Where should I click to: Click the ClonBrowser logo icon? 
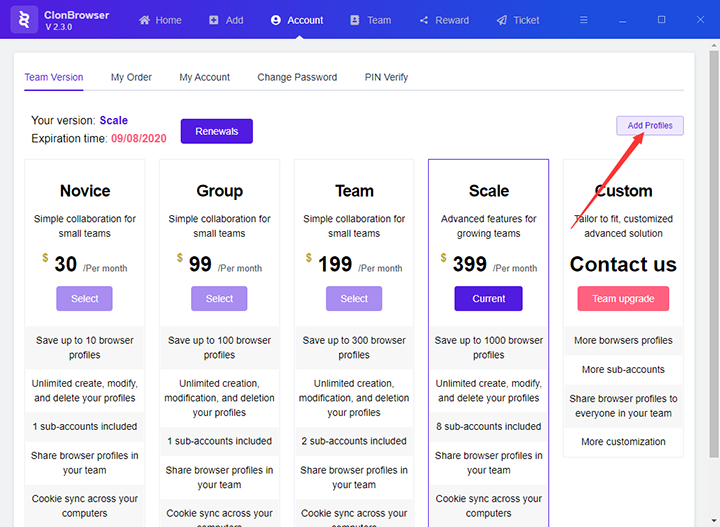pos(24,20)
